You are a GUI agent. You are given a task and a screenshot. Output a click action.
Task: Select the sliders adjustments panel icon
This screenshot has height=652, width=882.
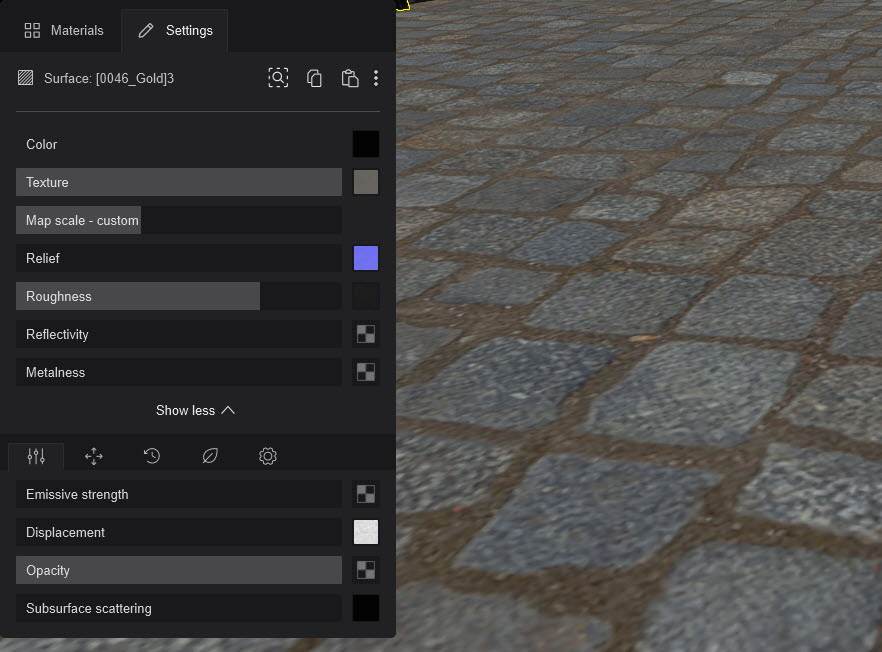[x=36, y=456]
